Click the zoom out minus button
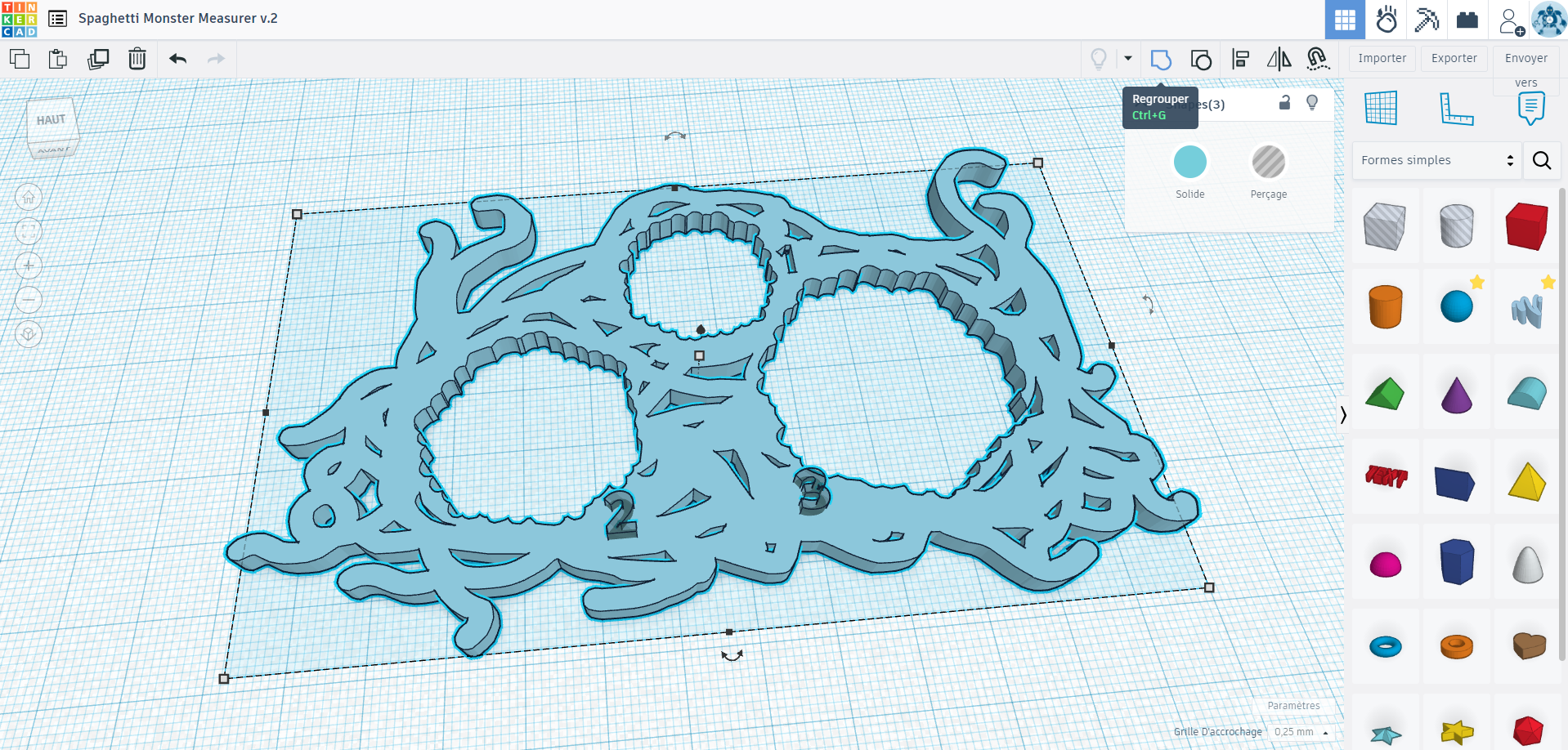Screen dimensions: 1568x750 pyautogui.click(x=29, y=300)
